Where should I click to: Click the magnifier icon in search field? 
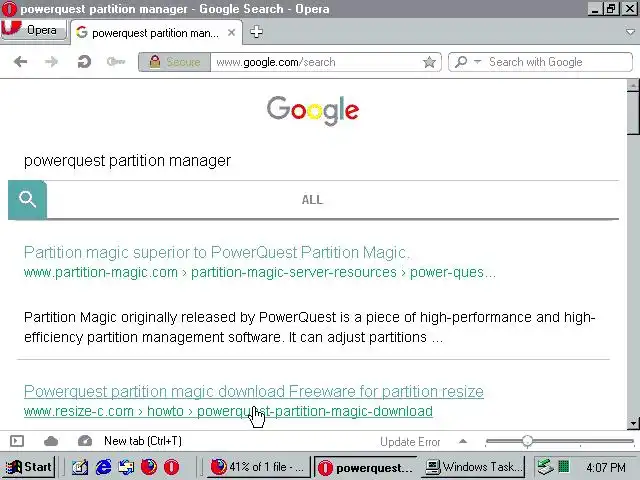click(x=461, y=62)
